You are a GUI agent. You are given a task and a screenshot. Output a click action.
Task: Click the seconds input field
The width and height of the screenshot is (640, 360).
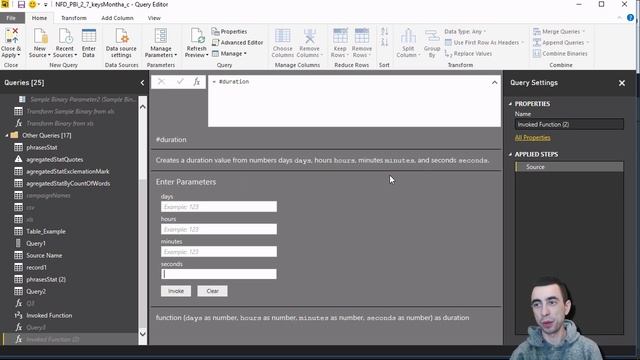(x=219, y=274)
